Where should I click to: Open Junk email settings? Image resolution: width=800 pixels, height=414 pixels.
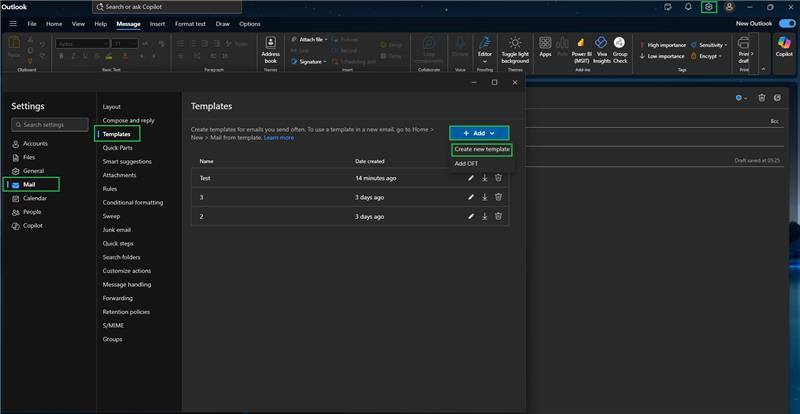pos(117,230)
